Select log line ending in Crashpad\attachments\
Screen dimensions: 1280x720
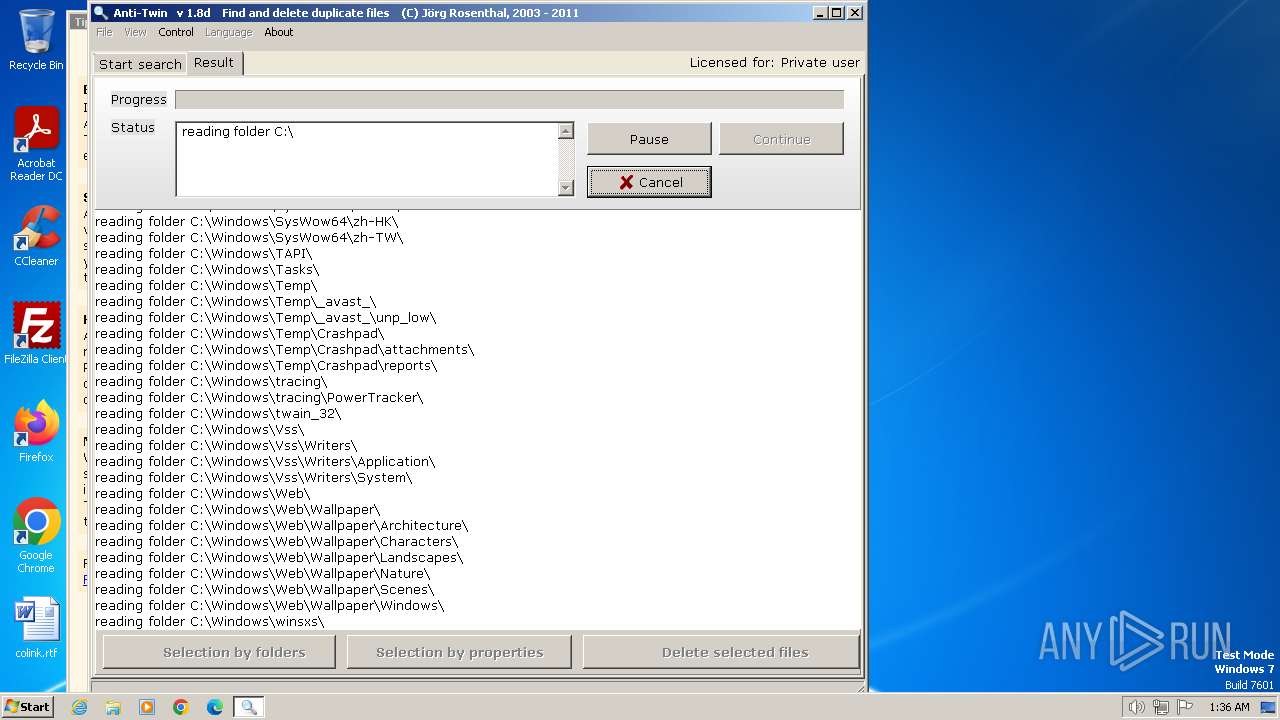(x=285, y=349)
